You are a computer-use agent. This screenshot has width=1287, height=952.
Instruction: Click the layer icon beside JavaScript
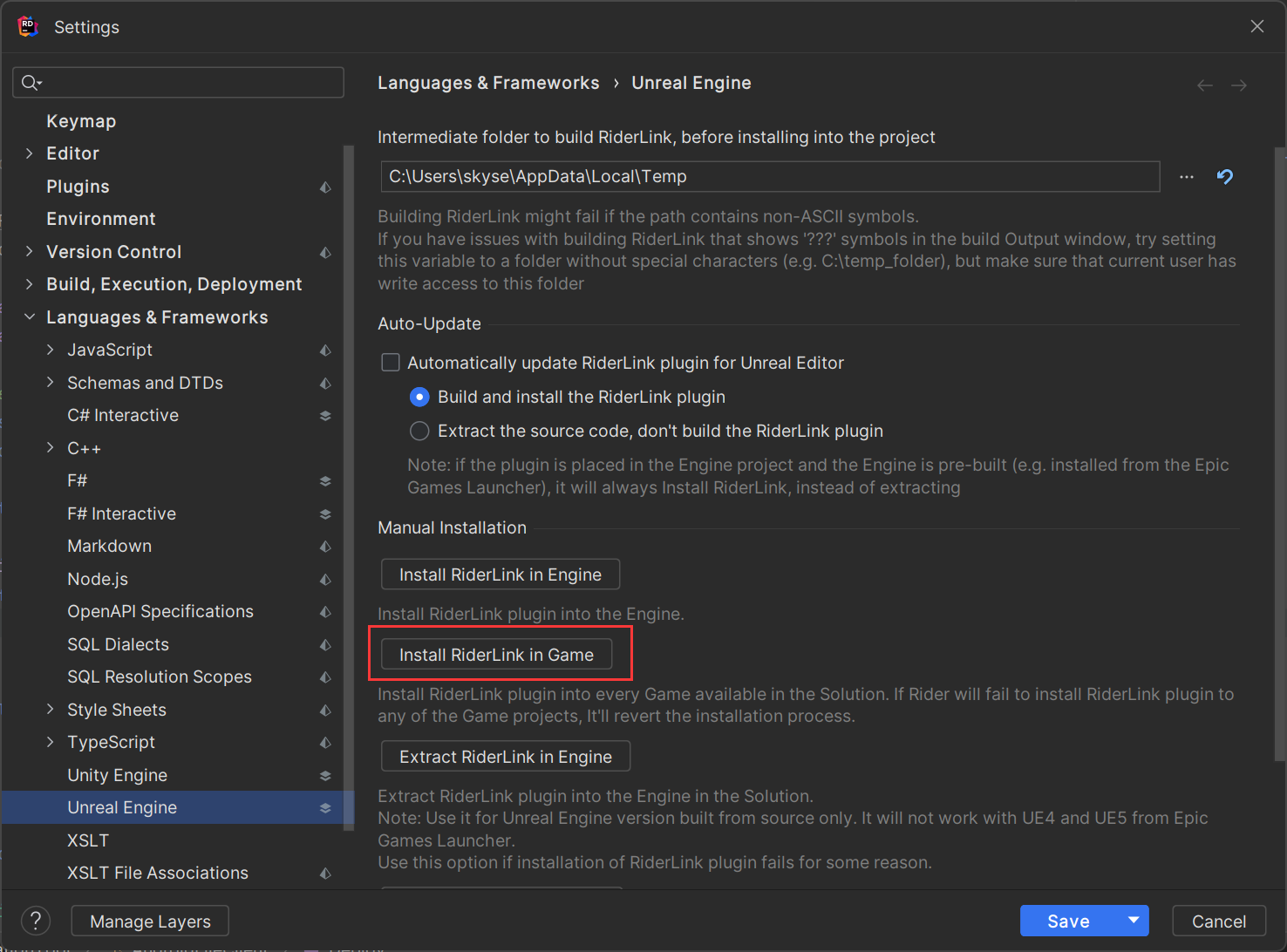(x=325, y=350)
